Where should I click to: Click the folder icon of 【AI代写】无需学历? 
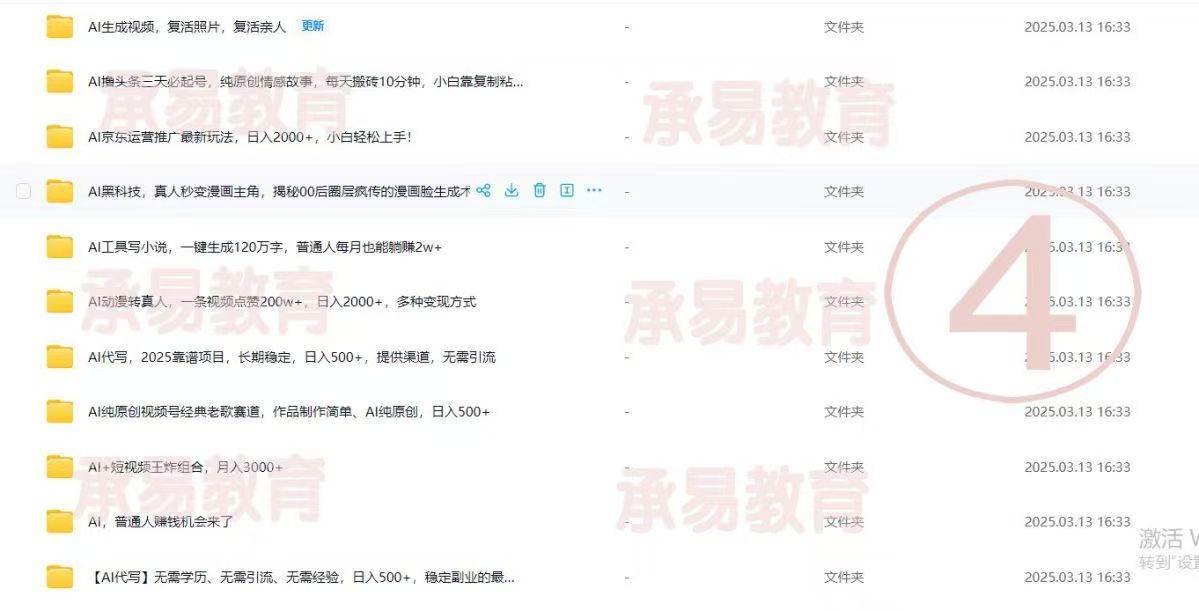(x=60, y=577)
